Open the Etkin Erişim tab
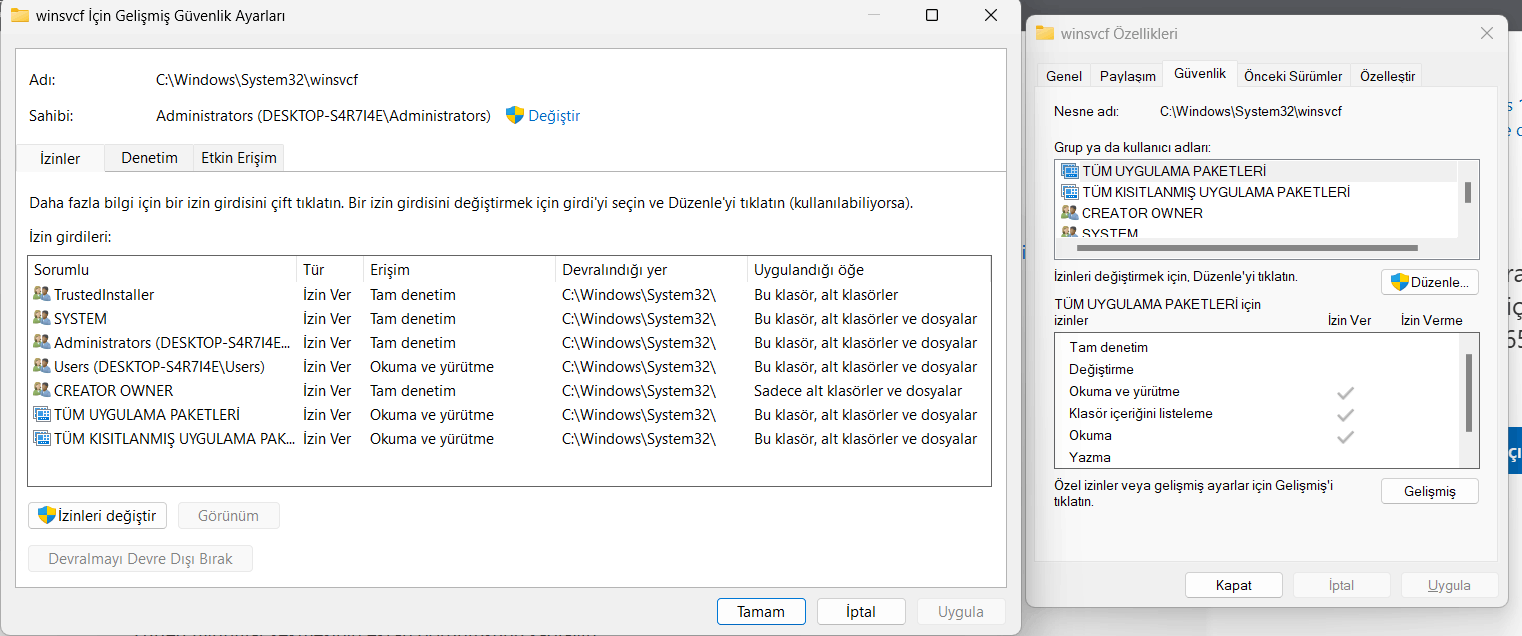 tap(239, 158)
